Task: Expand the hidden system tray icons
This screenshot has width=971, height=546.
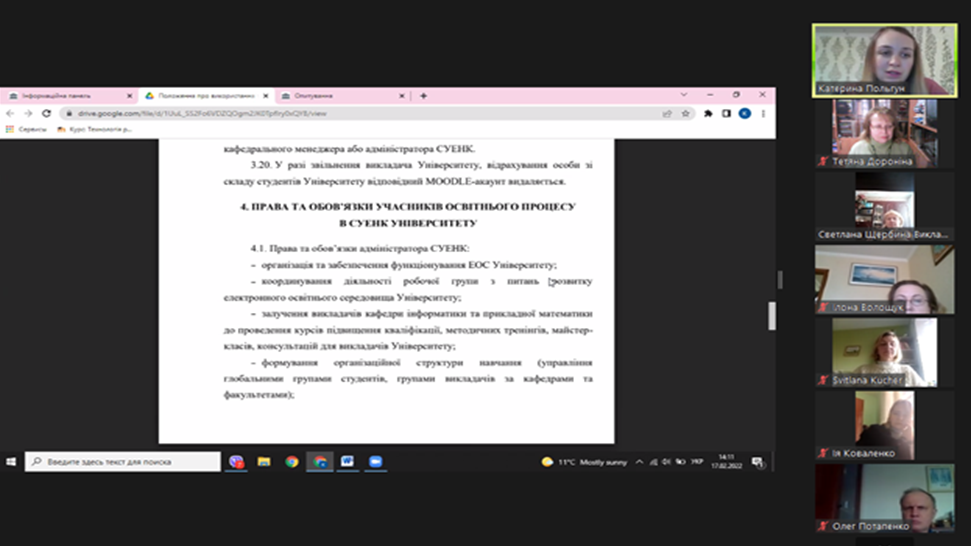Action: [639, 462]
